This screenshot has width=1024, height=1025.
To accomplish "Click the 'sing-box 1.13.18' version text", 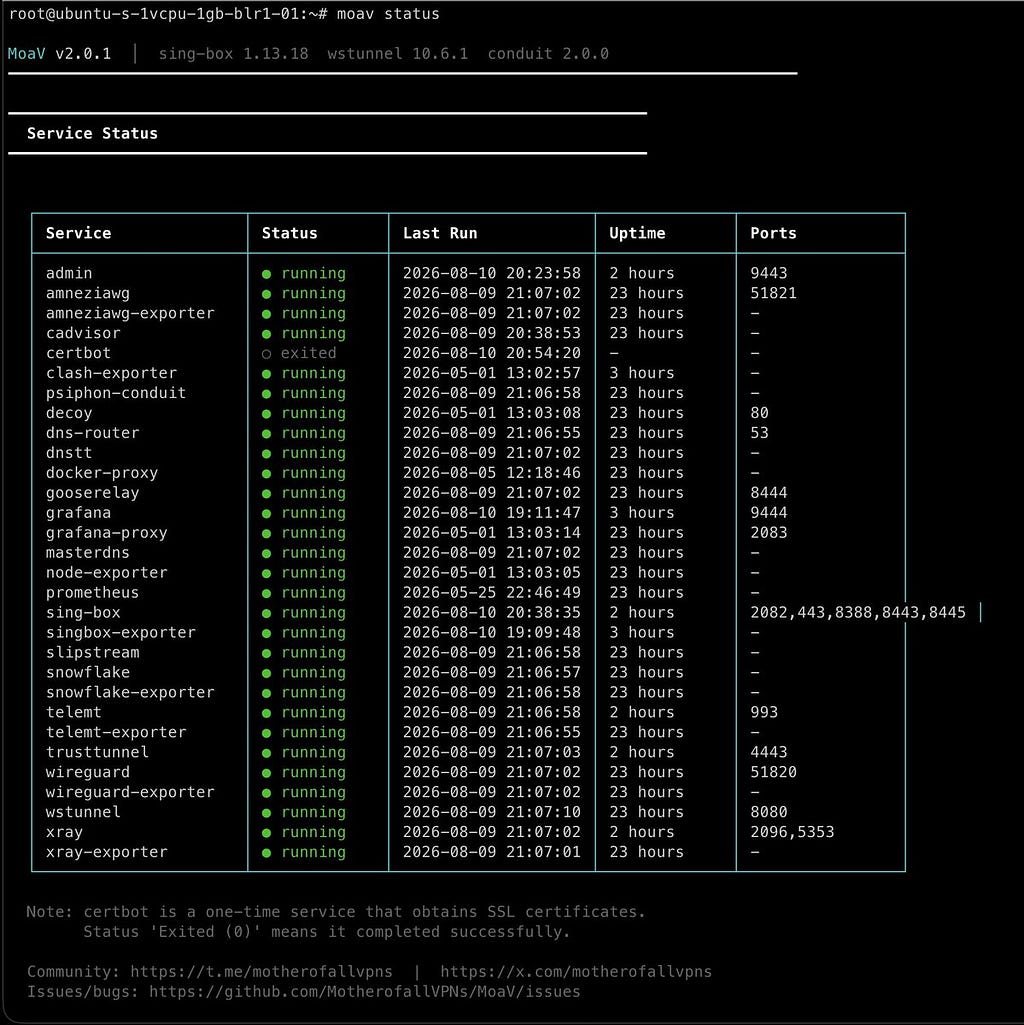I will [233, 54].
